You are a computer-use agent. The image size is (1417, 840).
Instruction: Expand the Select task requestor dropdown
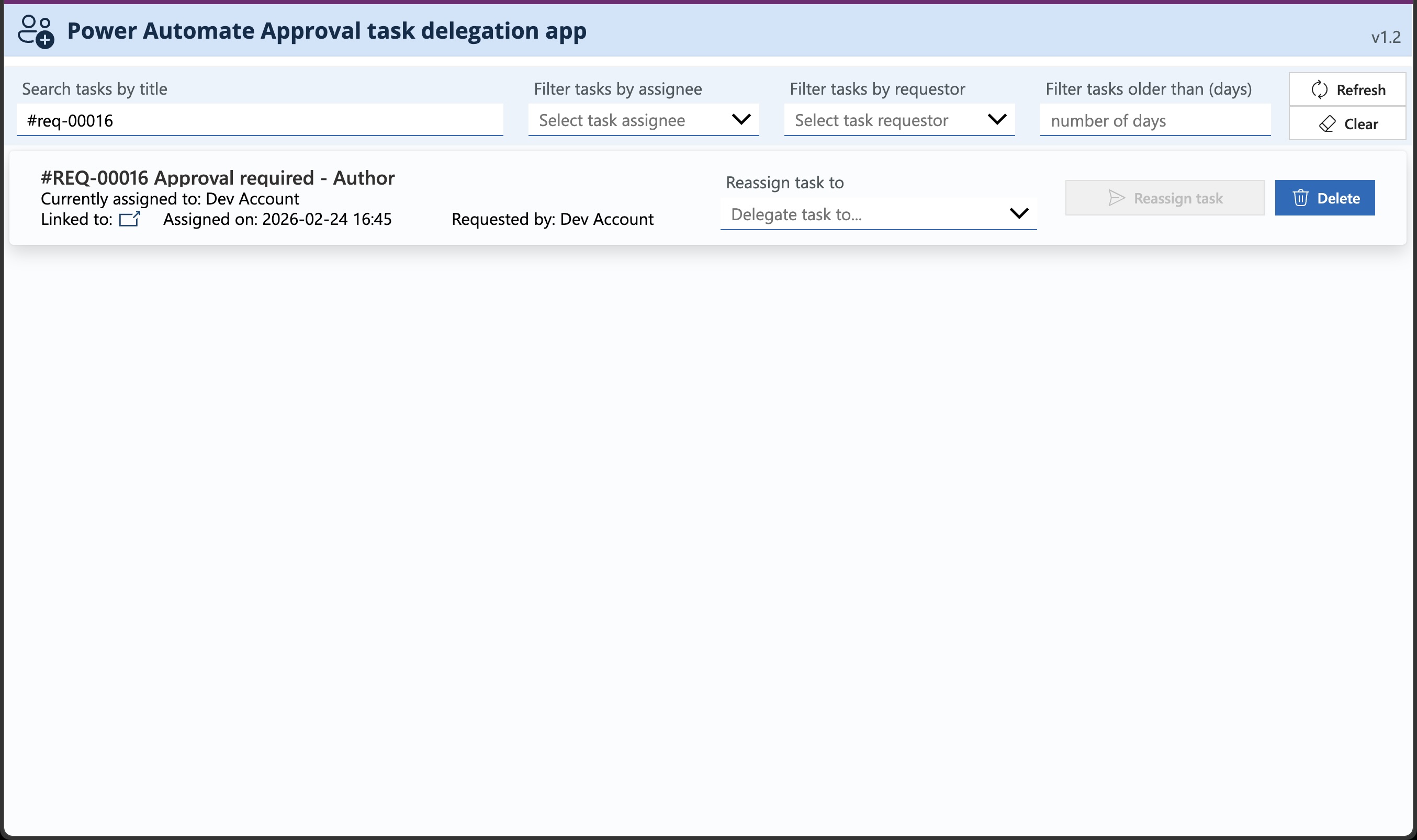point(899,120)
